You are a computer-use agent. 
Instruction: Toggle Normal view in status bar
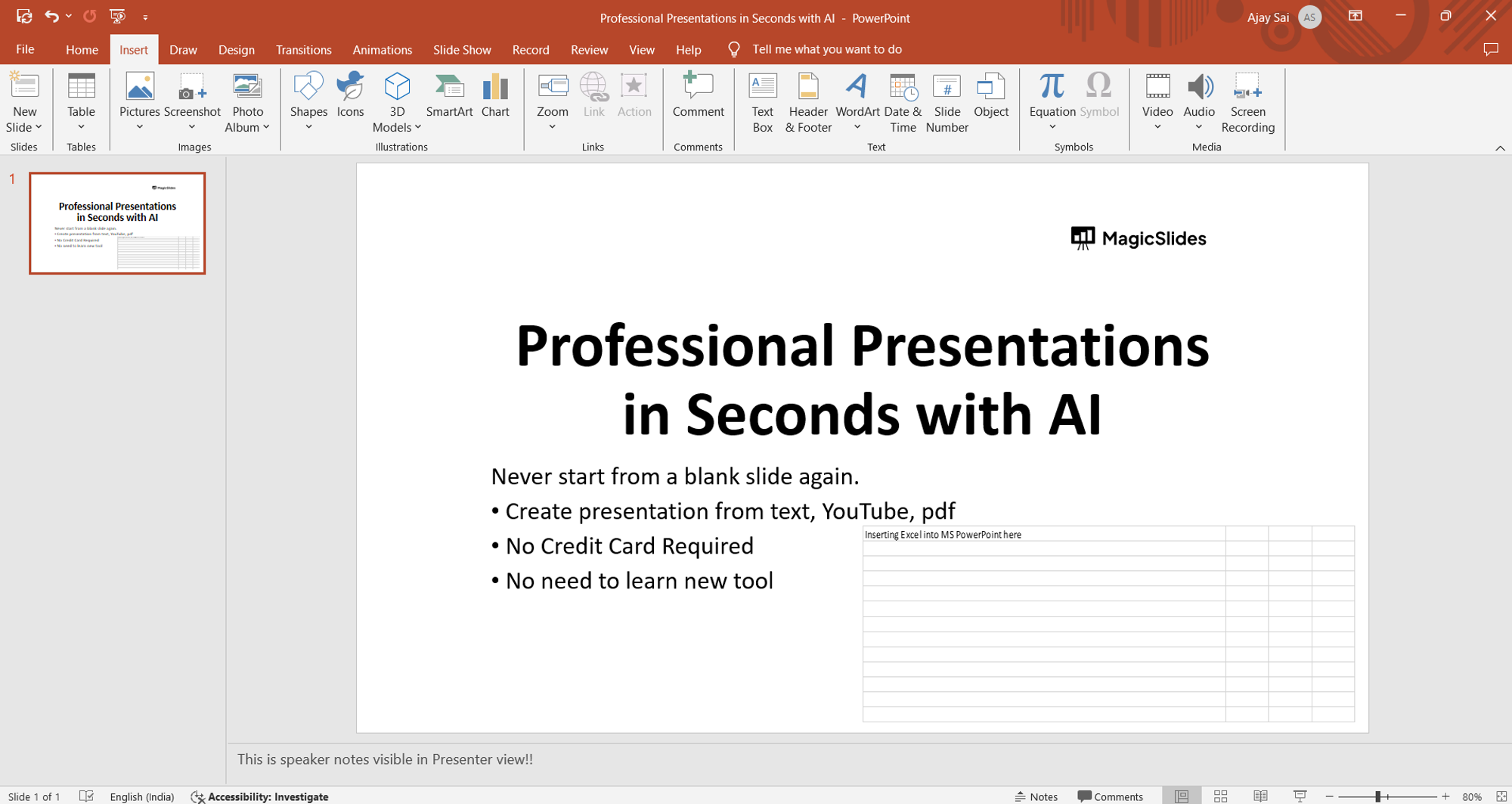1181,796
